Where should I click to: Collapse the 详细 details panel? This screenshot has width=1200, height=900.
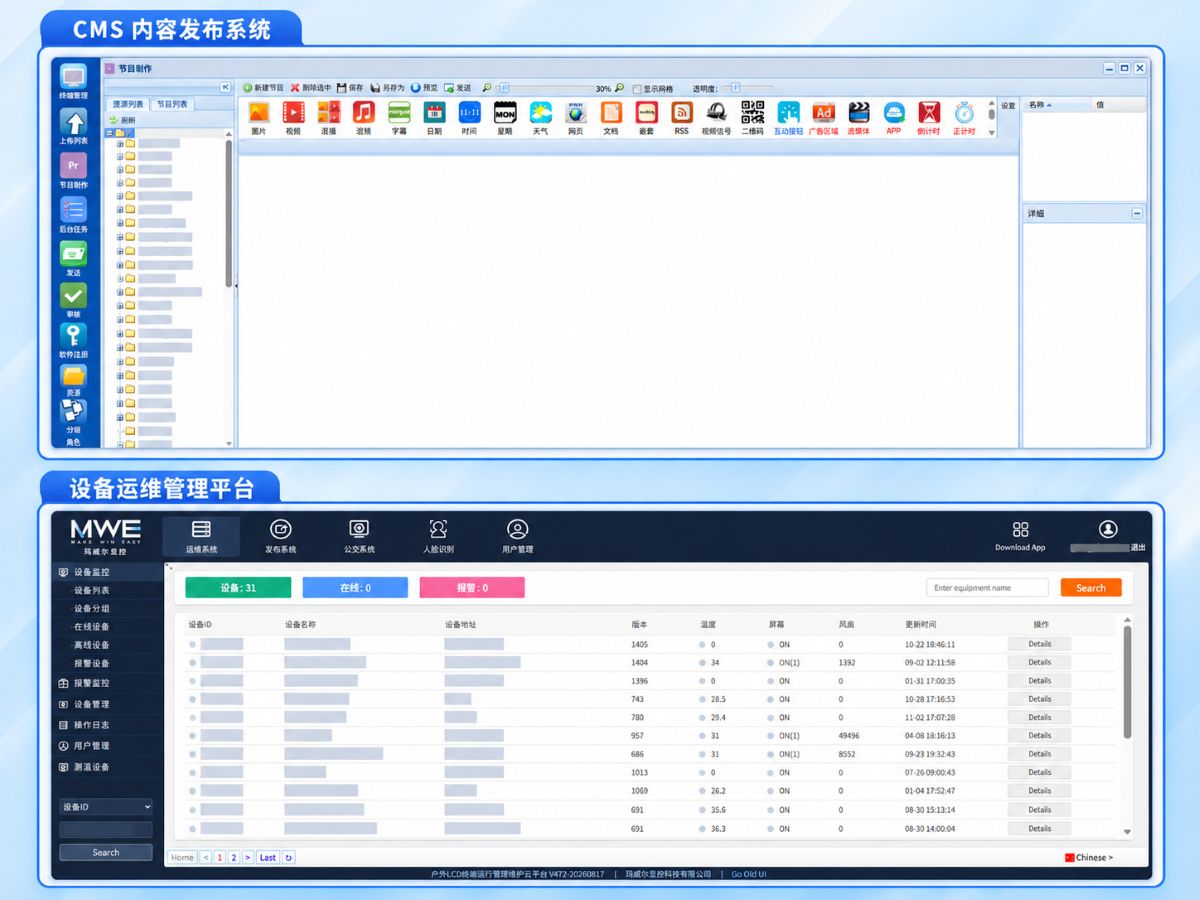tap(1136, 213)
